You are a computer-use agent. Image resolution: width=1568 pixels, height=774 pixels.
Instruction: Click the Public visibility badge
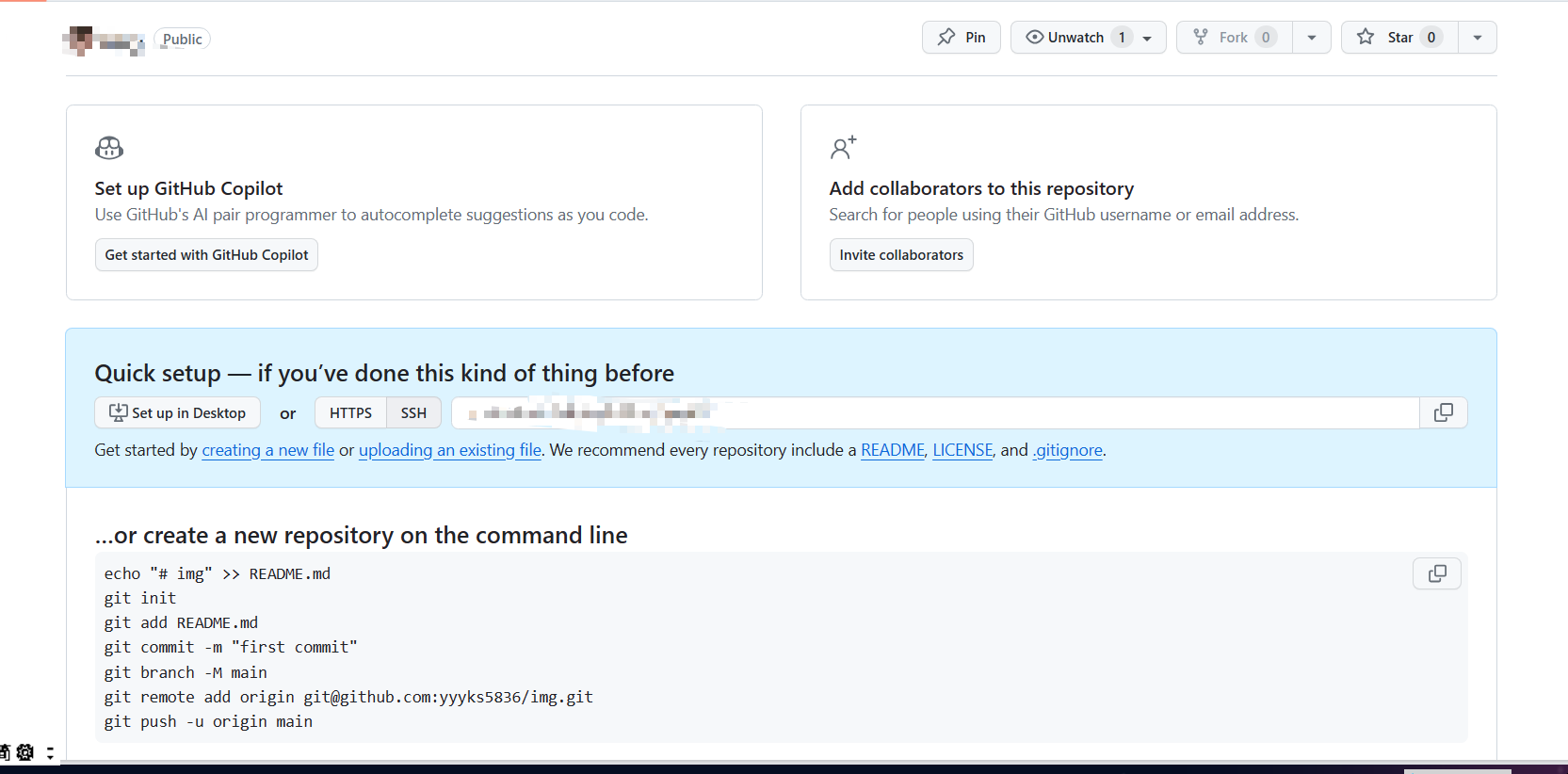point(182,40)
